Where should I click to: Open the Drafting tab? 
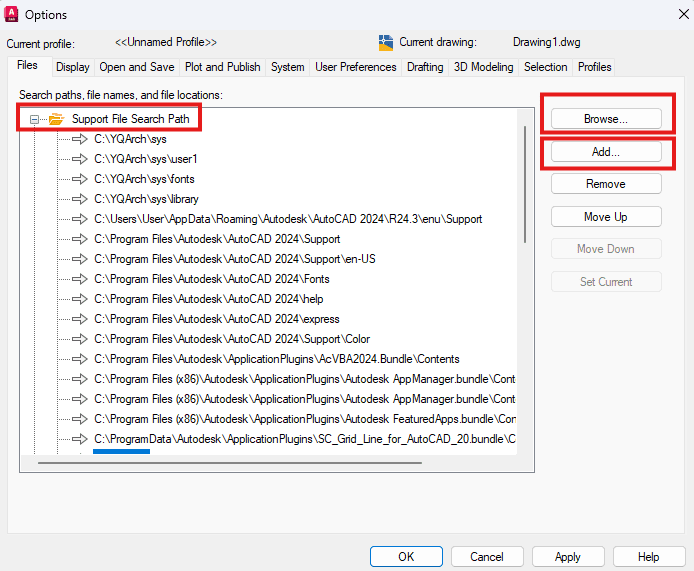coord(425,67)
